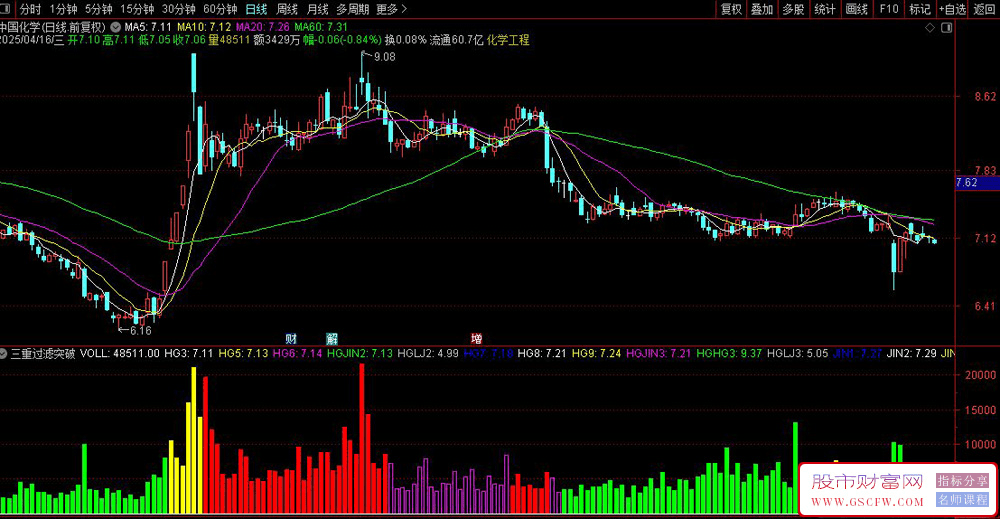The height and width of the screenshot is (519, 1000).
Task: Click the MA20: 7.26 indicator label
Action: (x=263, y=27)
